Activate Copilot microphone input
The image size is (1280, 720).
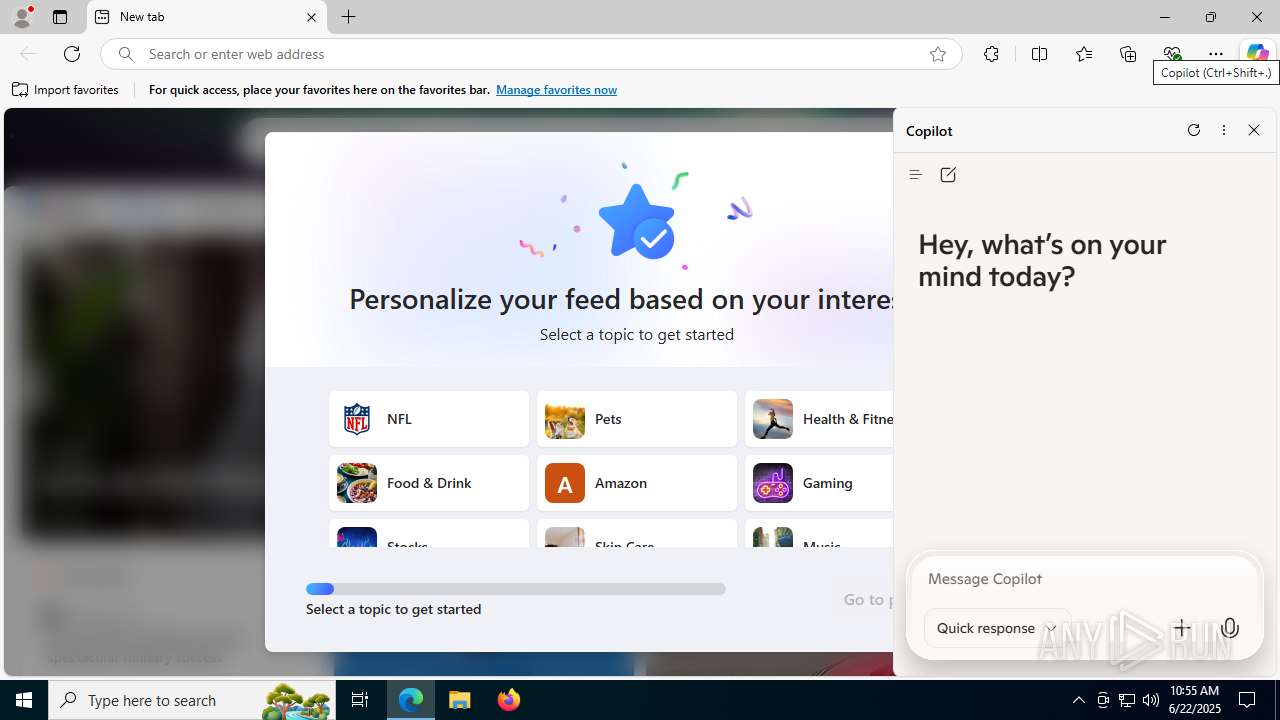coord(1230,628)
